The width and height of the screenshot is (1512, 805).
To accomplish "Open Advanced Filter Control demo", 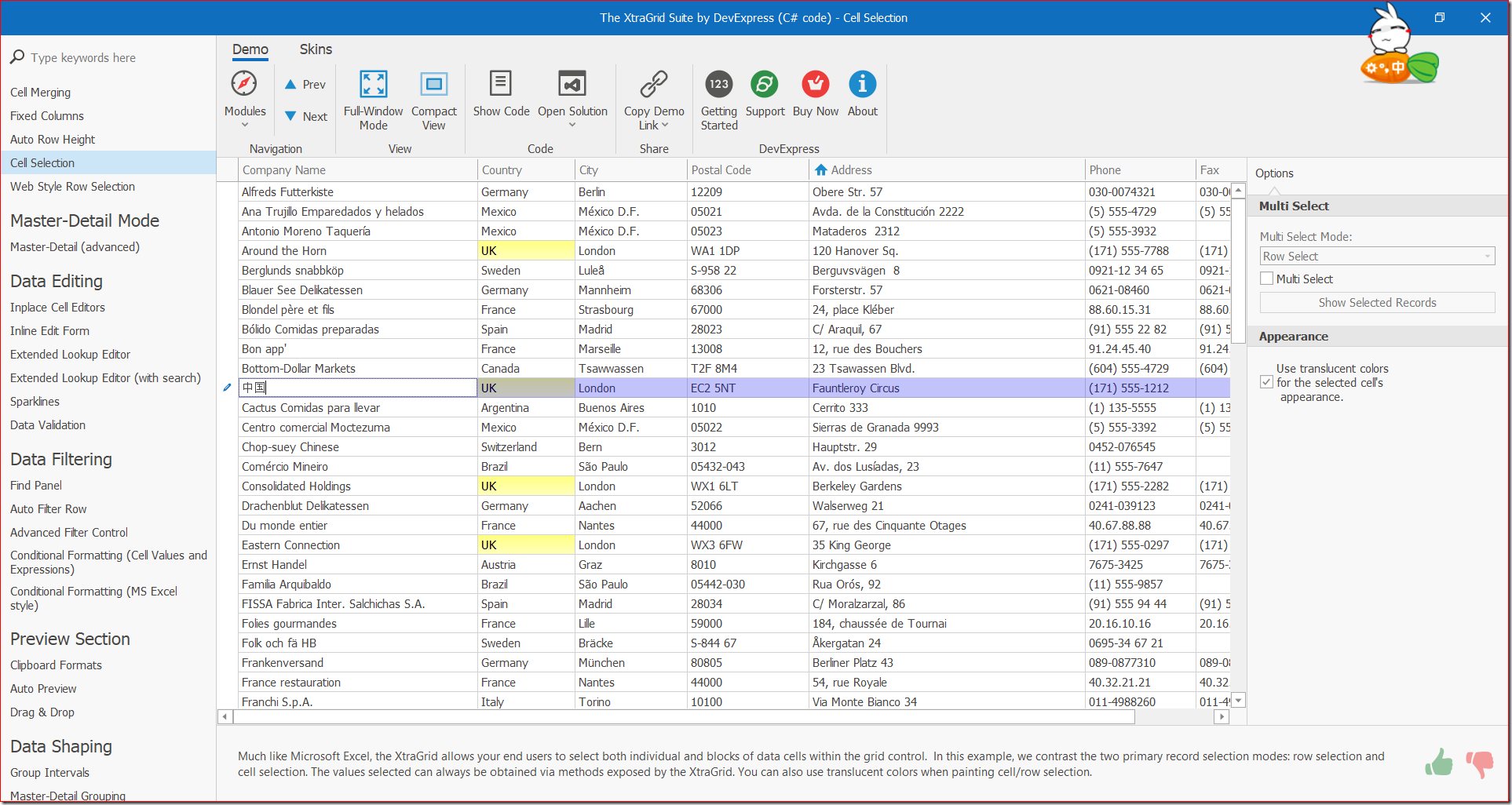I will (x=69, y=533).
